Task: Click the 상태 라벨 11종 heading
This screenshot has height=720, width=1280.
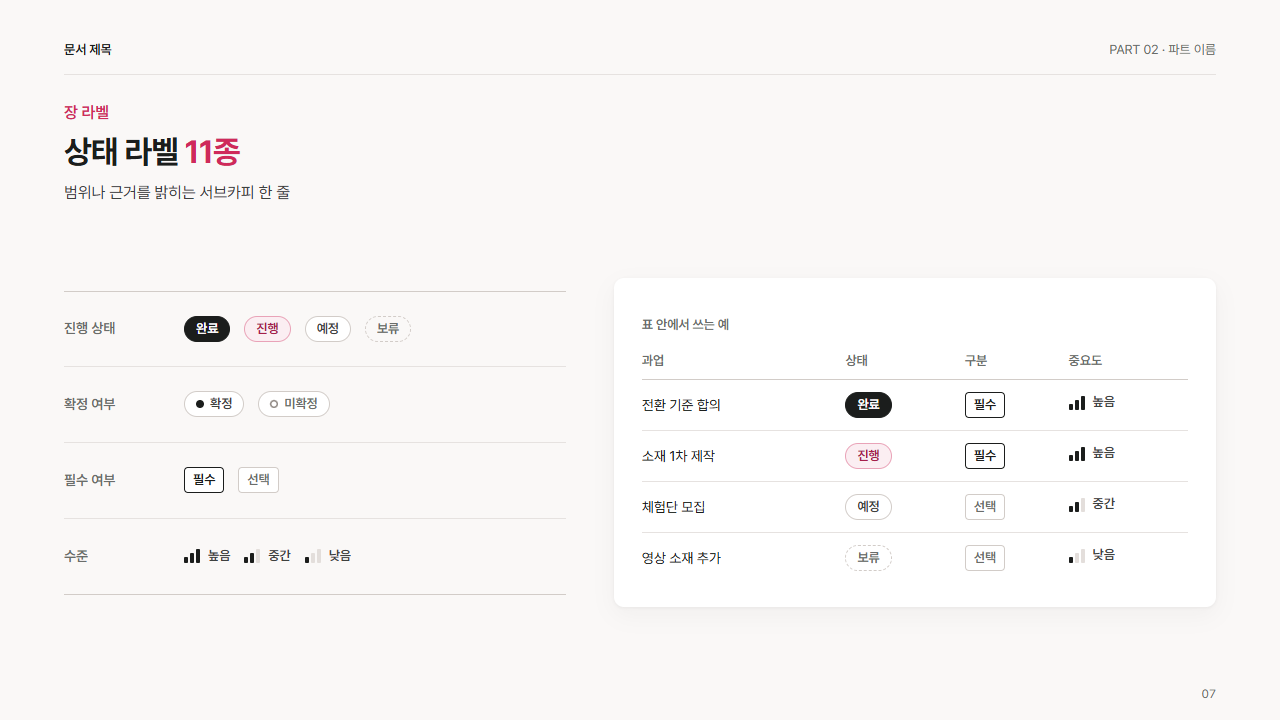Action: (x=152, y=152)
